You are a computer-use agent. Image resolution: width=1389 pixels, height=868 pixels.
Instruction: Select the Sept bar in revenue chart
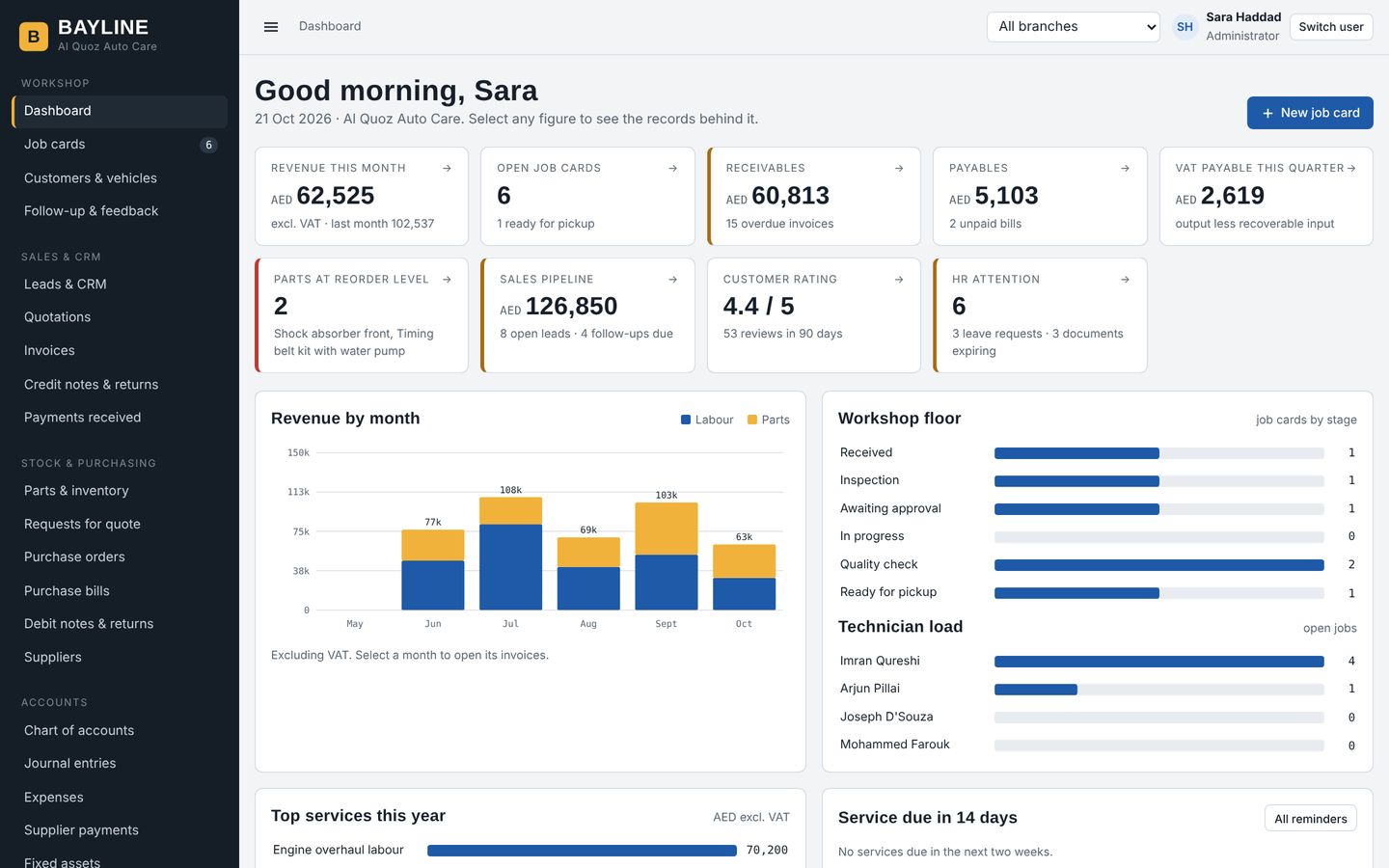click(x=667, y=556)
